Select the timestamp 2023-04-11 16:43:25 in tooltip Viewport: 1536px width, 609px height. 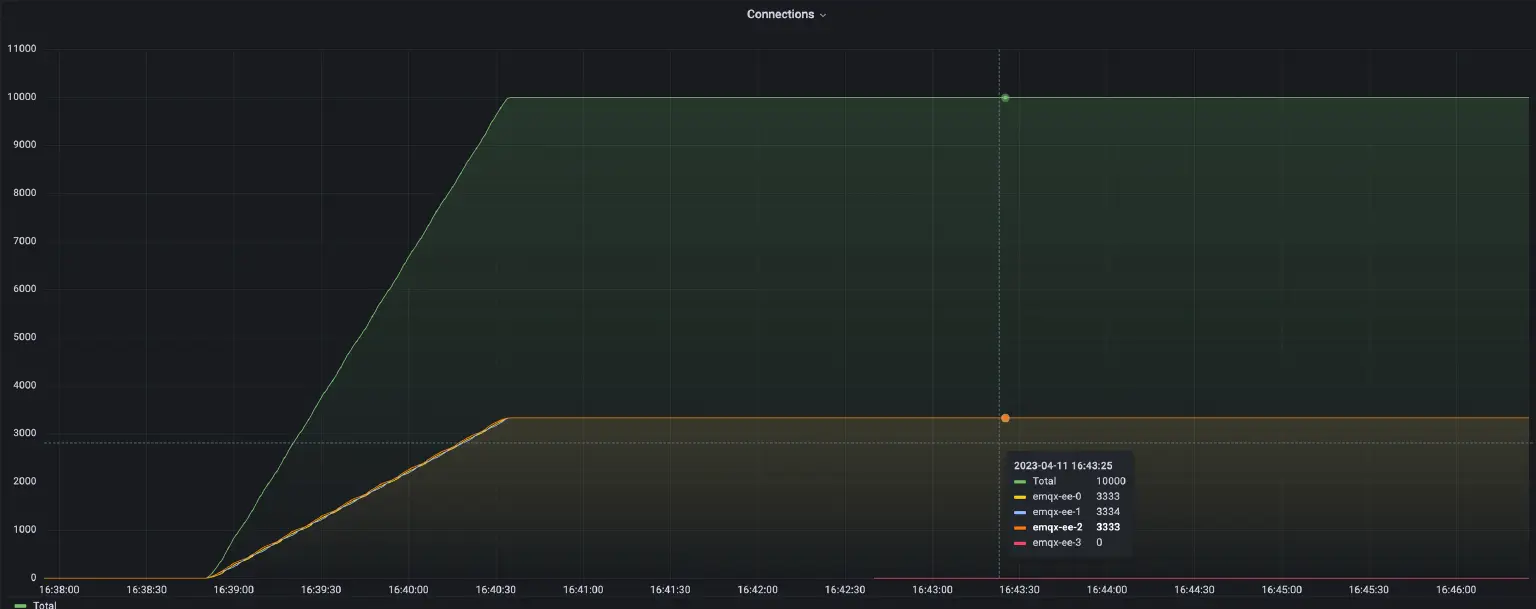coord(1063,465)
